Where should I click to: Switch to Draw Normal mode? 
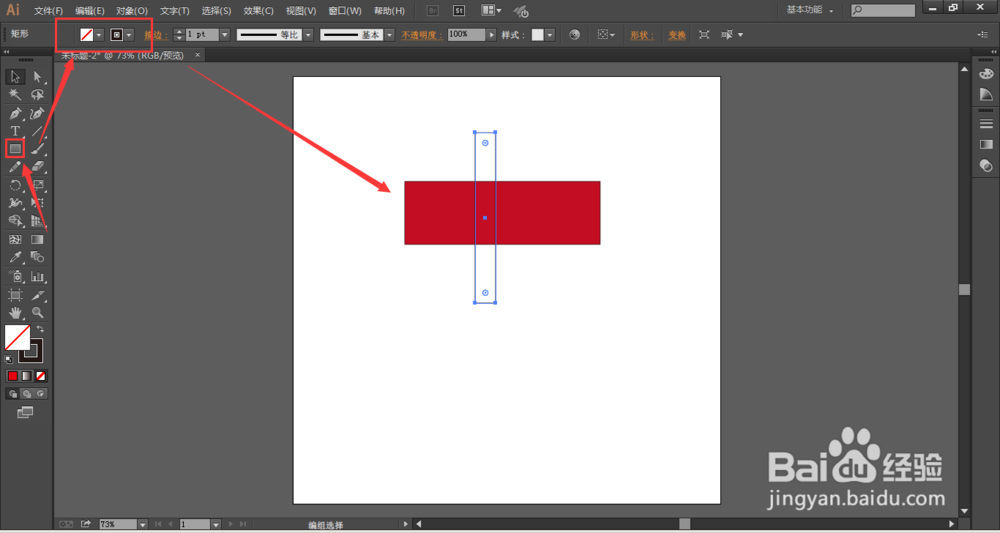tap(13, 394)
